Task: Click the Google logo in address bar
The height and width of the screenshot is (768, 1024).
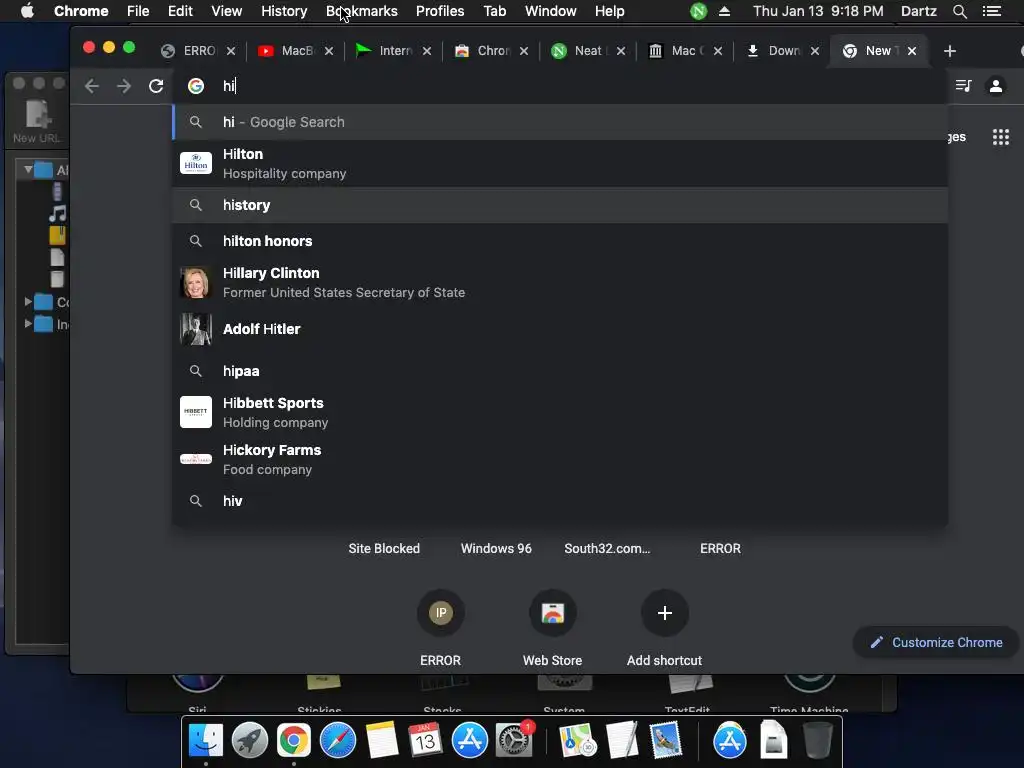Action: pyautogui.click(x=196, y=86)
